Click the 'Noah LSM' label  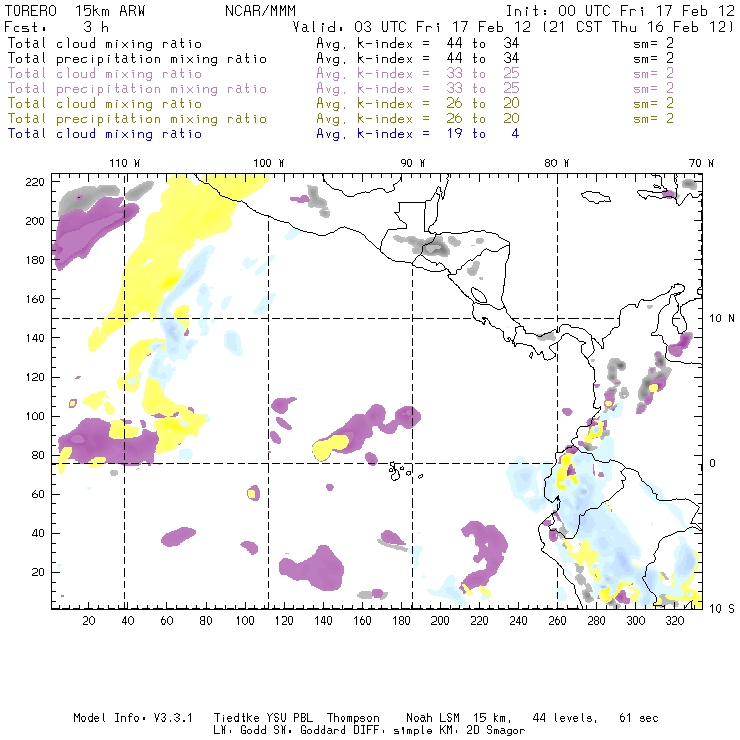coord(433,718)
